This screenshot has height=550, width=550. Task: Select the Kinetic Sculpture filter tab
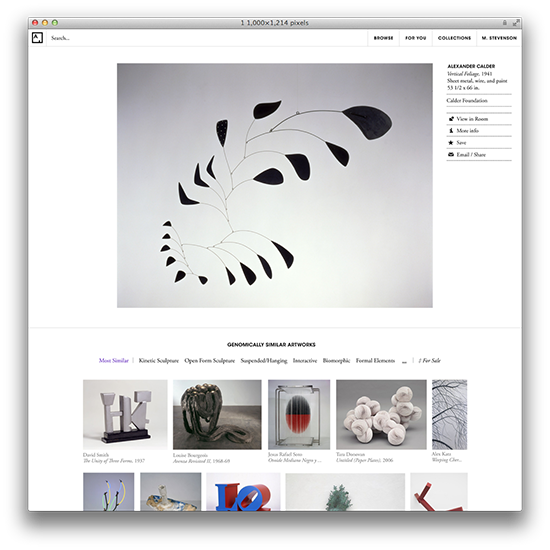159,360
